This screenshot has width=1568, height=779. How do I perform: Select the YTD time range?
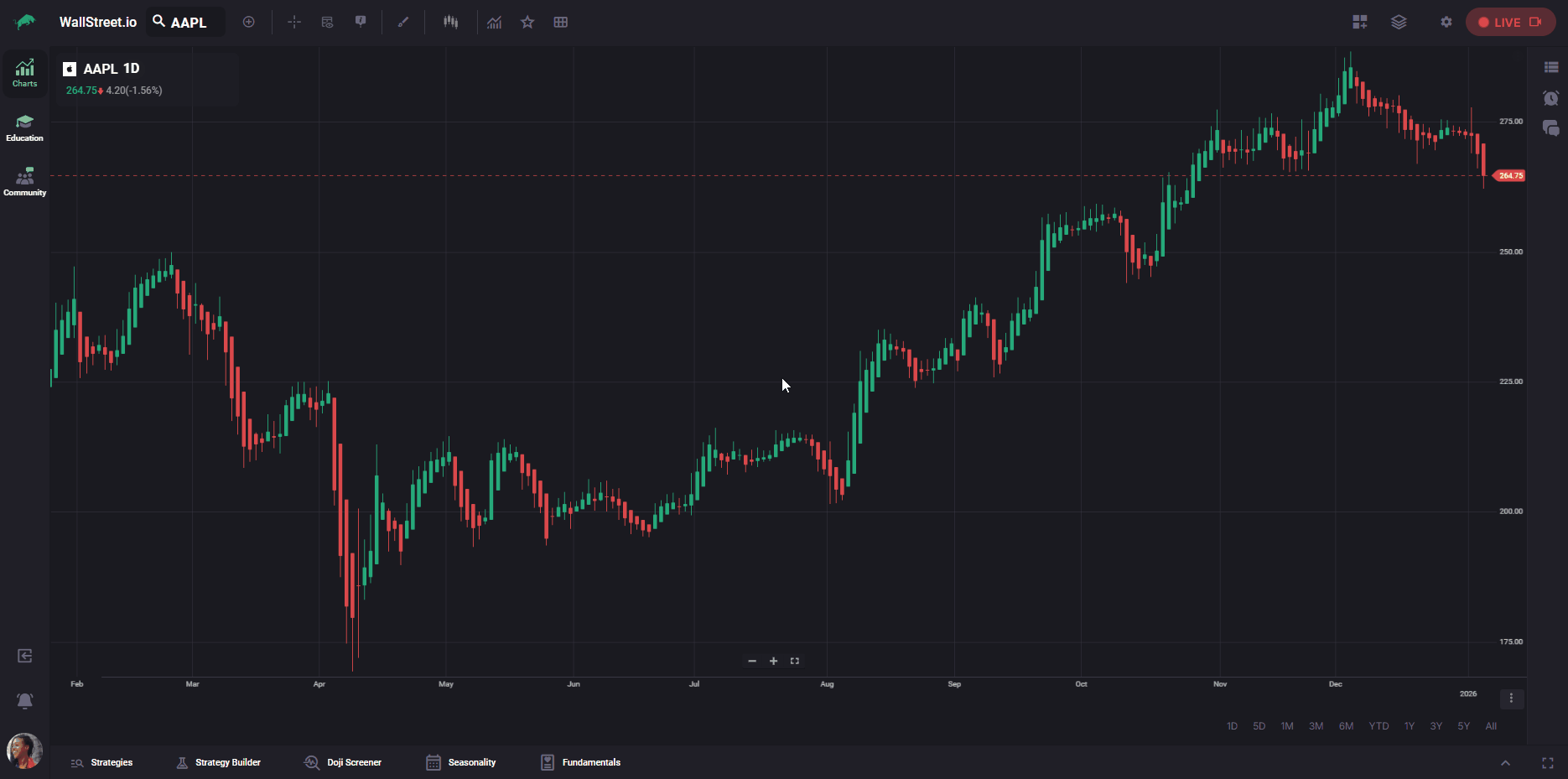[x=1378, y=726]
